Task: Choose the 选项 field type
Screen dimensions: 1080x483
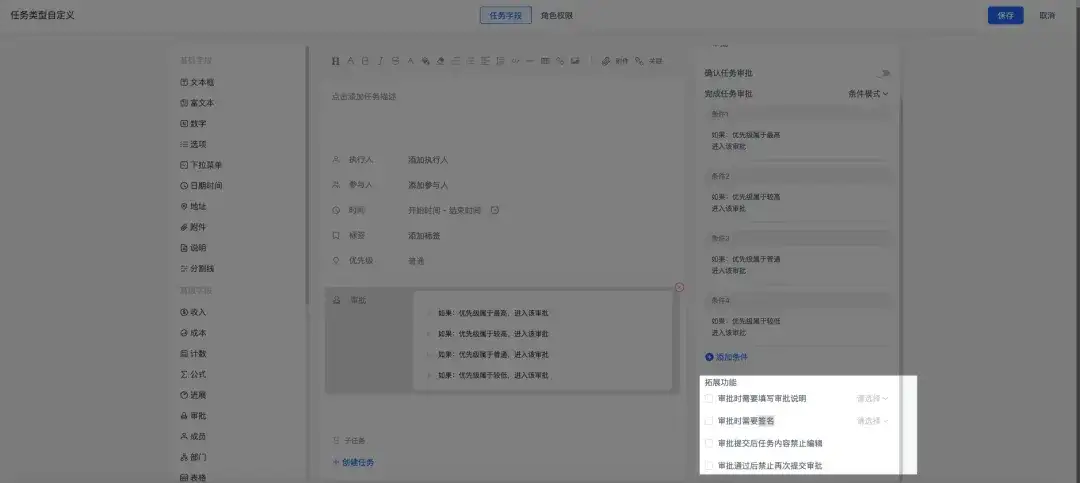Action: coord(193,144)
